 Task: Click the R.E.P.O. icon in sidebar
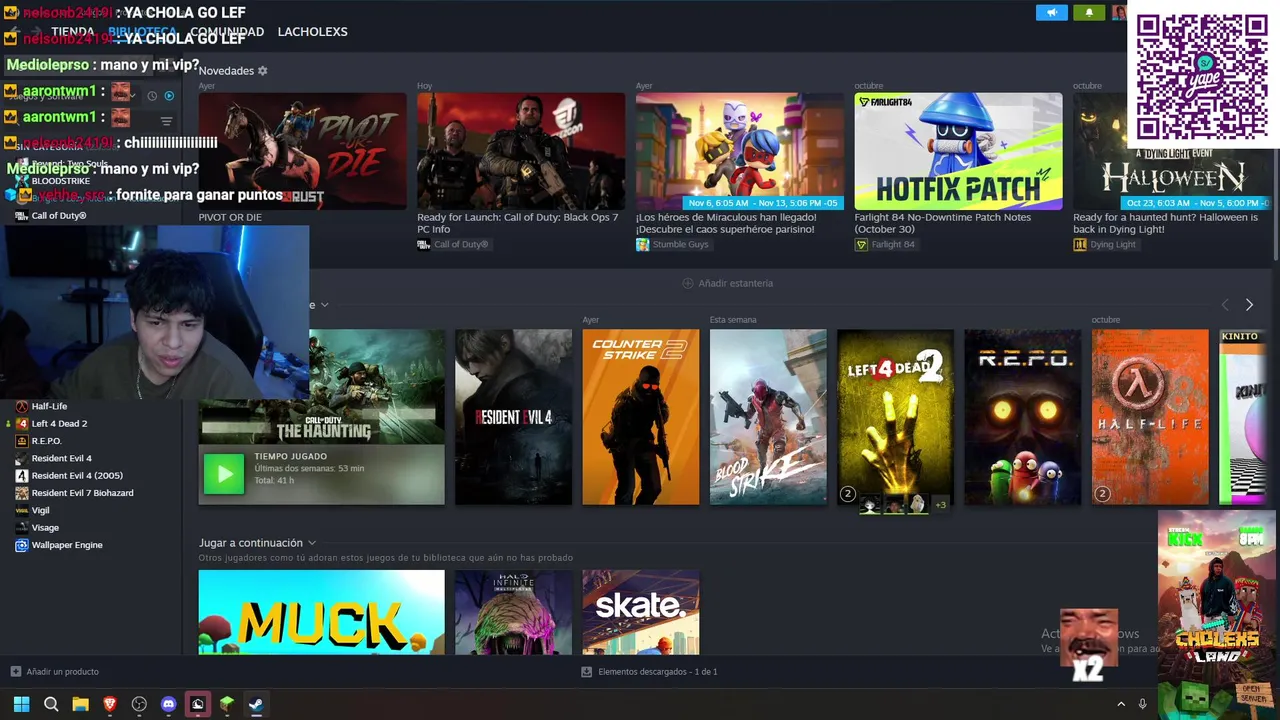(x=22, y=441)
